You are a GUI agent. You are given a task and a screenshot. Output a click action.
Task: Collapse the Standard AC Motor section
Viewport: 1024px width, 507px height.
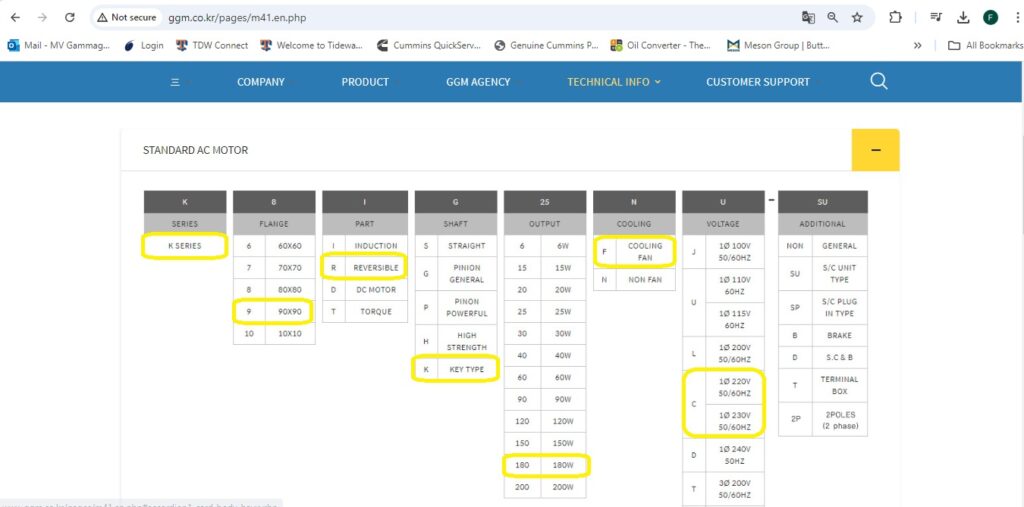pos(875,150)
